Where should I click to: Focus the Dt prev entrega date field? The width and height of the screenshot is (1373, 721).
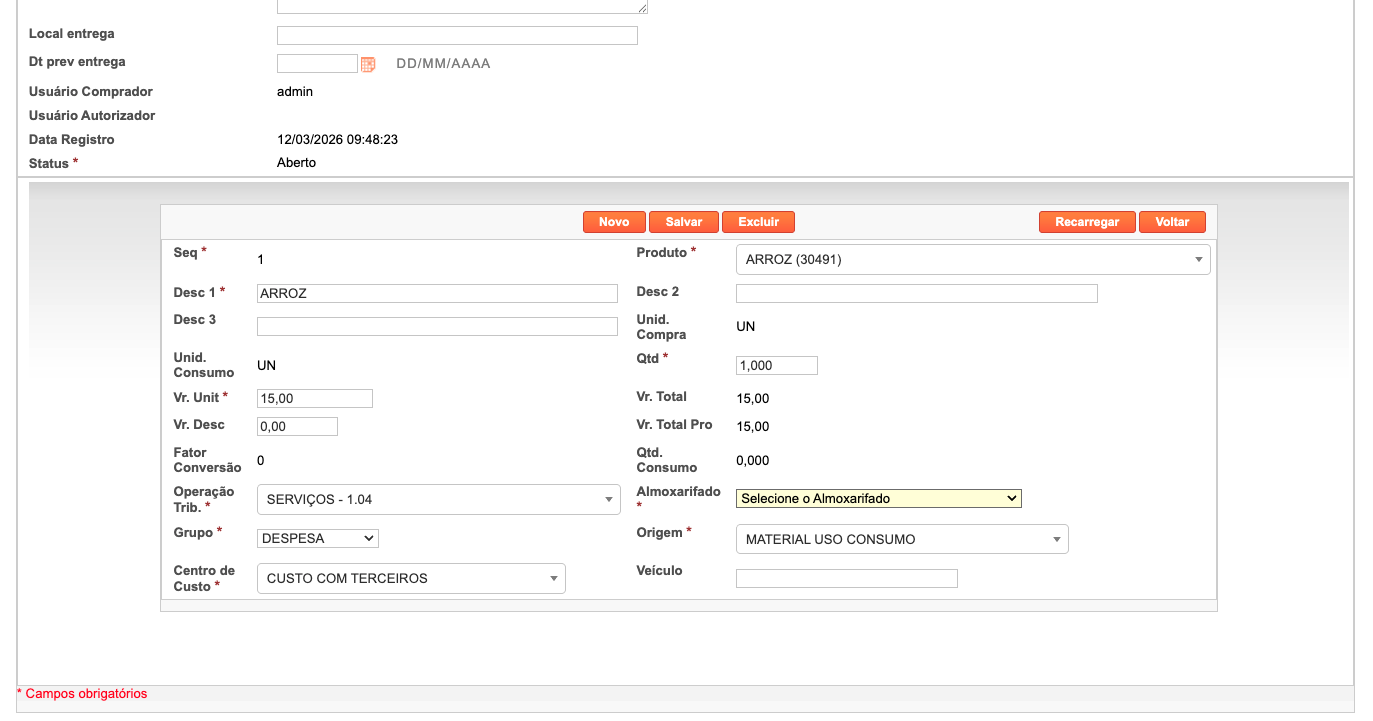316,64
